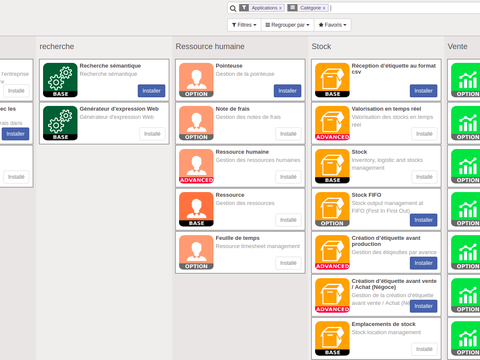Install the Pointeuse module
The image size is (480, 360).
click(287, 91)
